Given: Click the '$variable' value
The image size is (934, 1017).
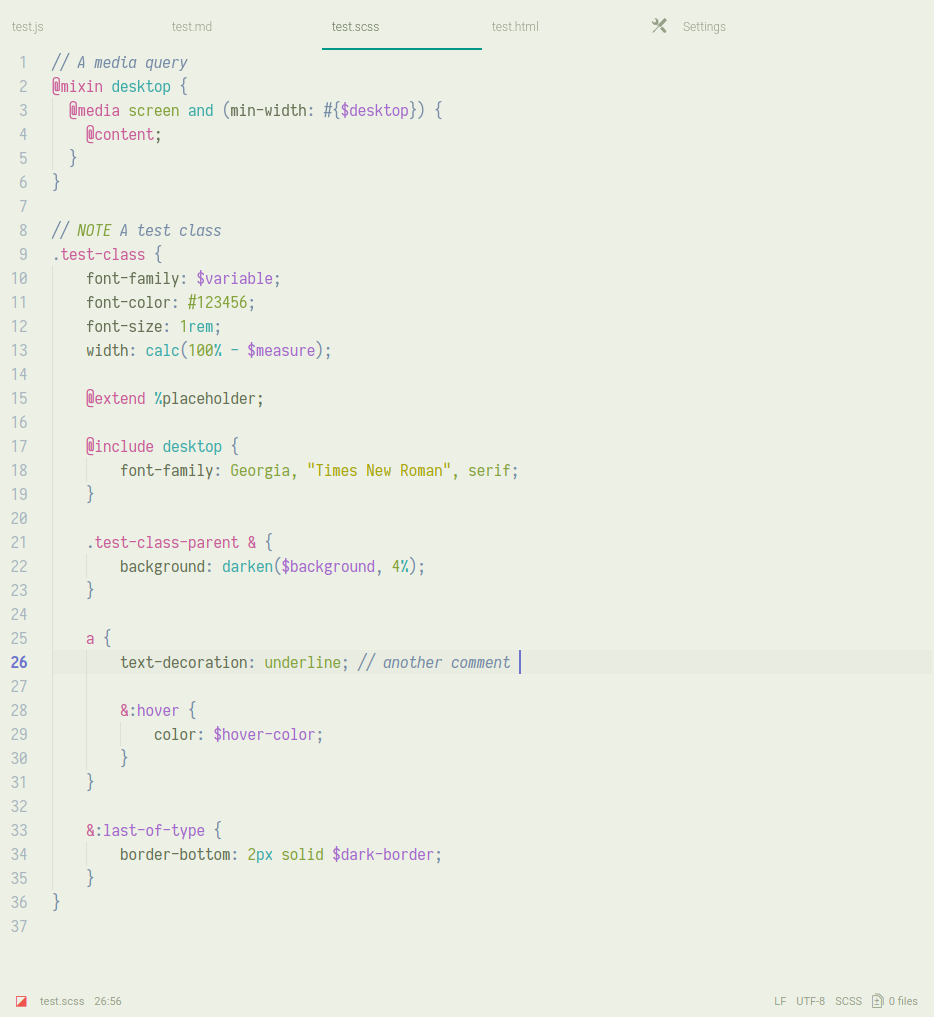Looking at the screenshot, I should (234, 278).
